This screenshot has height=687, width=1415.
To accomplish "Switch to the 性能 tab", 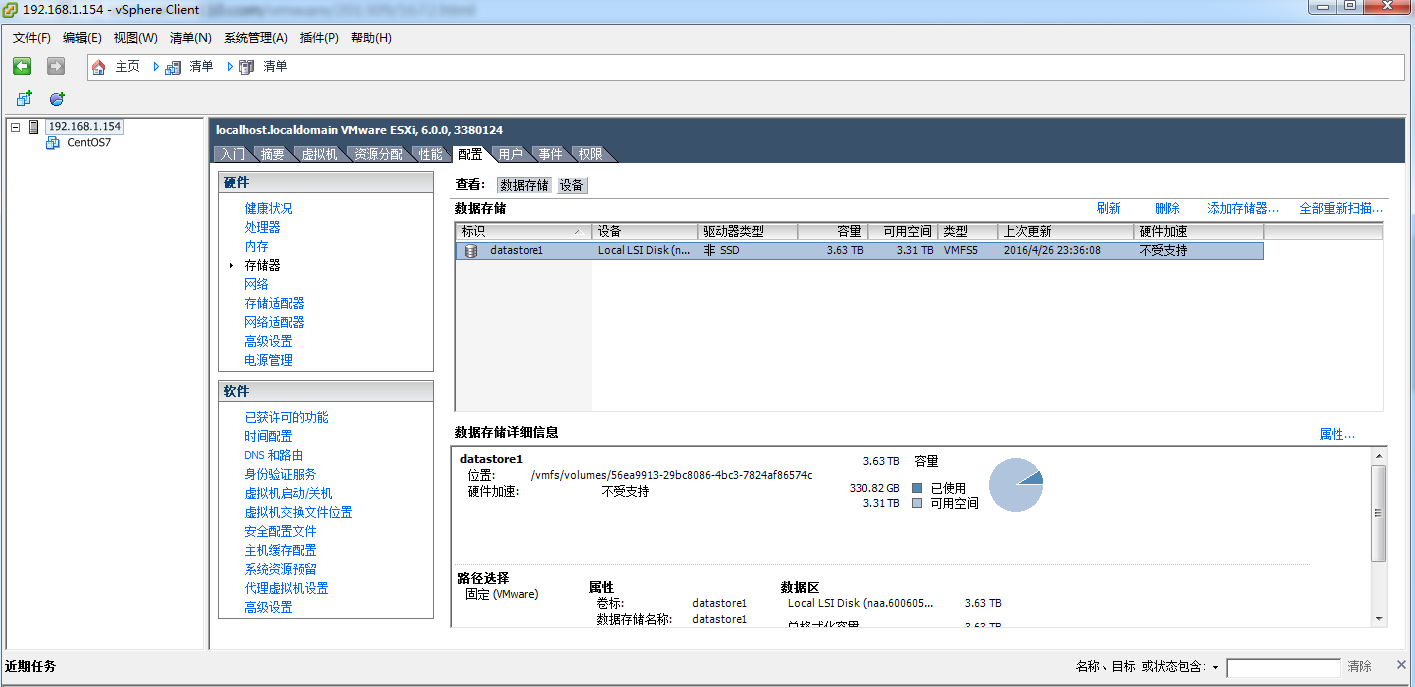I will coord(430,154).
